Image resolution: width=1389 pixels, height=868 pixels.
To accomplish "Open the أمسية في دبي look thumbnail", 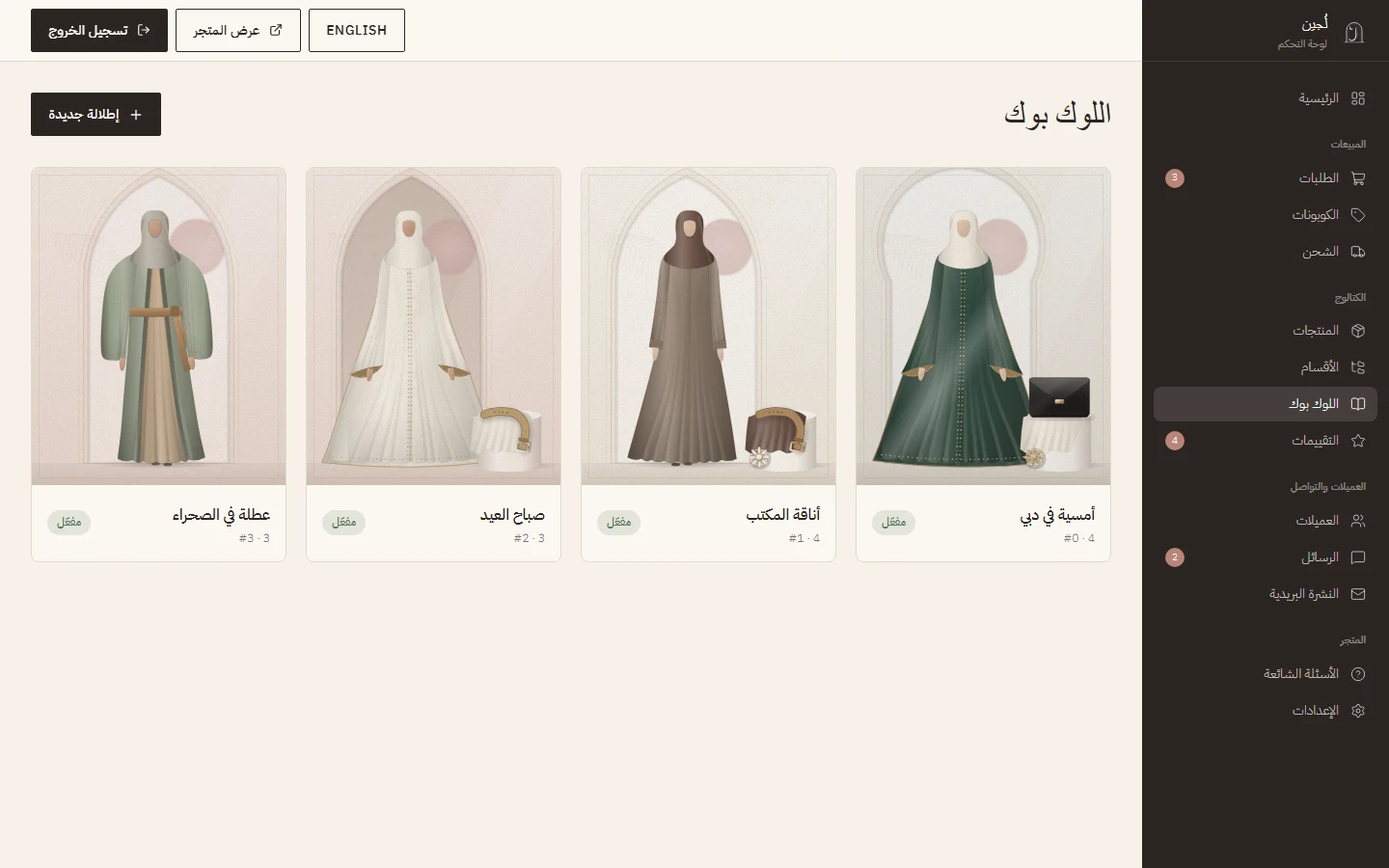I will coord(983,326).
